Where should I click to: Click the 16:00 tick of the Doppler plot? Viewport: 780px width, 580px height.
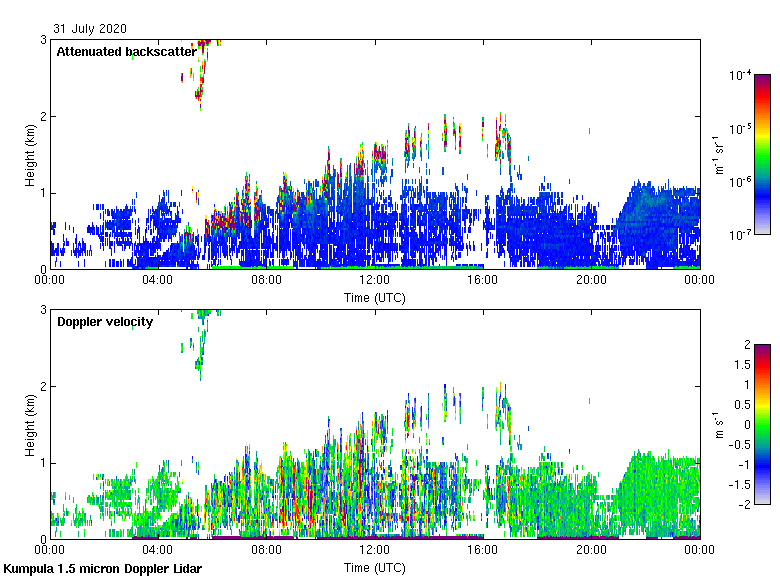pyautogui.click(x=483, y=550)
